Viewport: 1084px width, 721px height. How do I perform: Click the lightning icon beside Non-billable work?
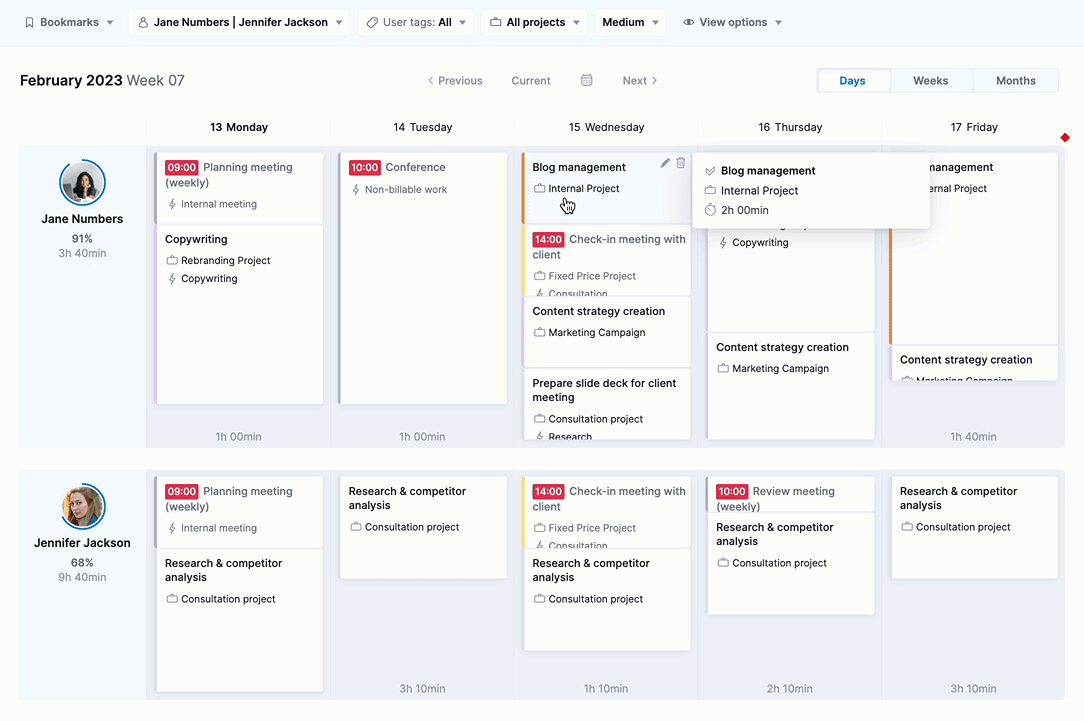356,189
